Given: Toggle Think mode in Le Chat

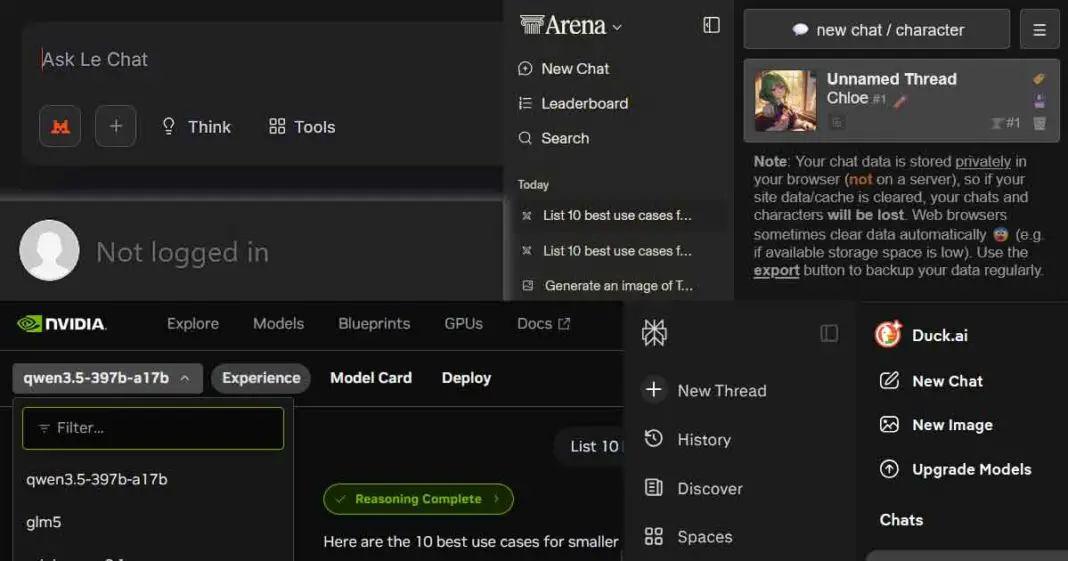Looking at the screenshot, I should coord(196,127).
